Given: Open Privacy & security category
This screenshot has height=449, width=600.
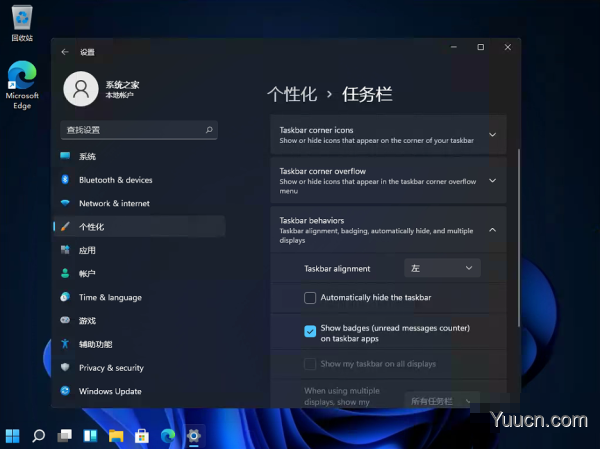Looking at the screenshot, I should [x=139, y=367].
